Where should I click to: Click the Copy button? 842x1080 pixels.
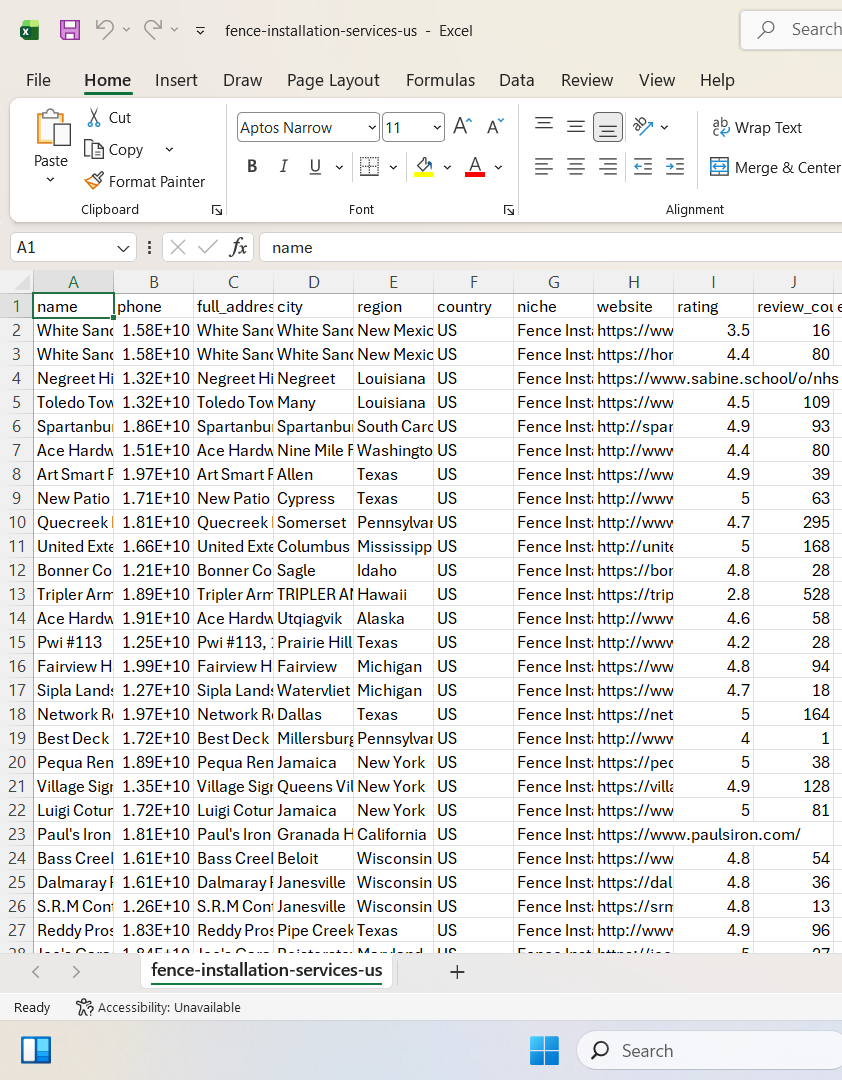click(114, 149)
